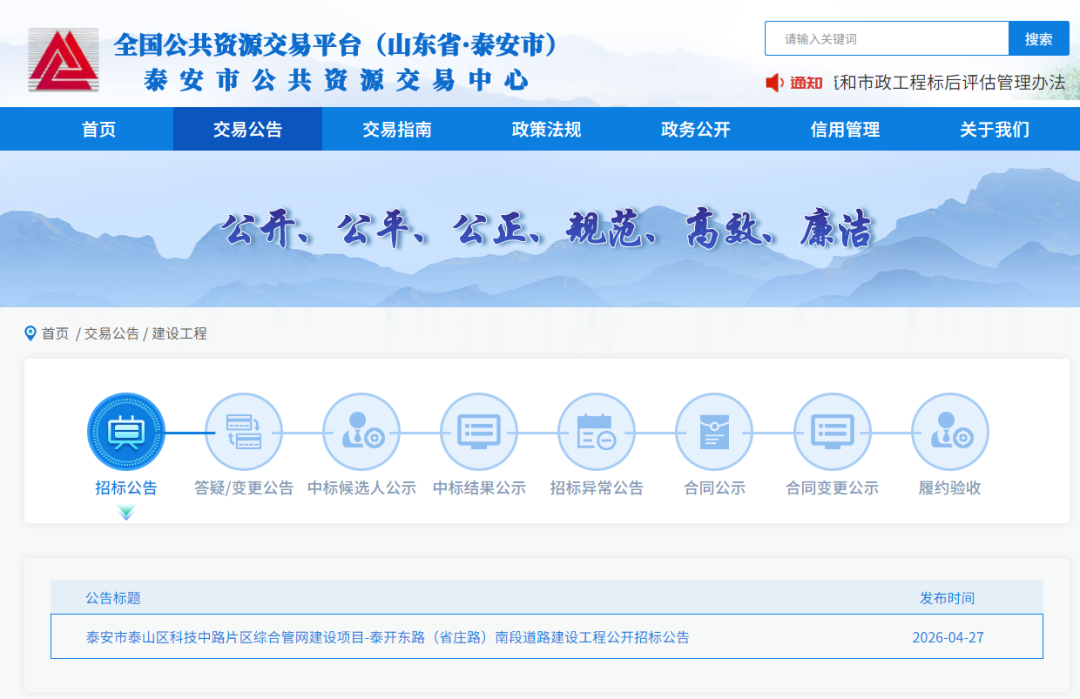This screenshot has height=699, width=1080.
Task: Click the 履约验收 icon
Action: point(949,432)
